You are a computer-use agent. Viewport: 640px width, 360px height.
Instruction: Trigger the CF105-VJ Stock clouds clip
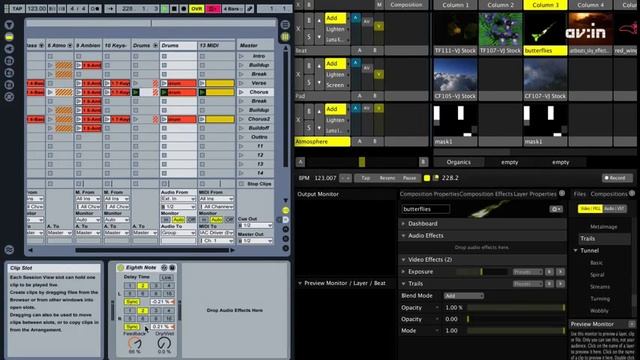(x=455, y=75)
